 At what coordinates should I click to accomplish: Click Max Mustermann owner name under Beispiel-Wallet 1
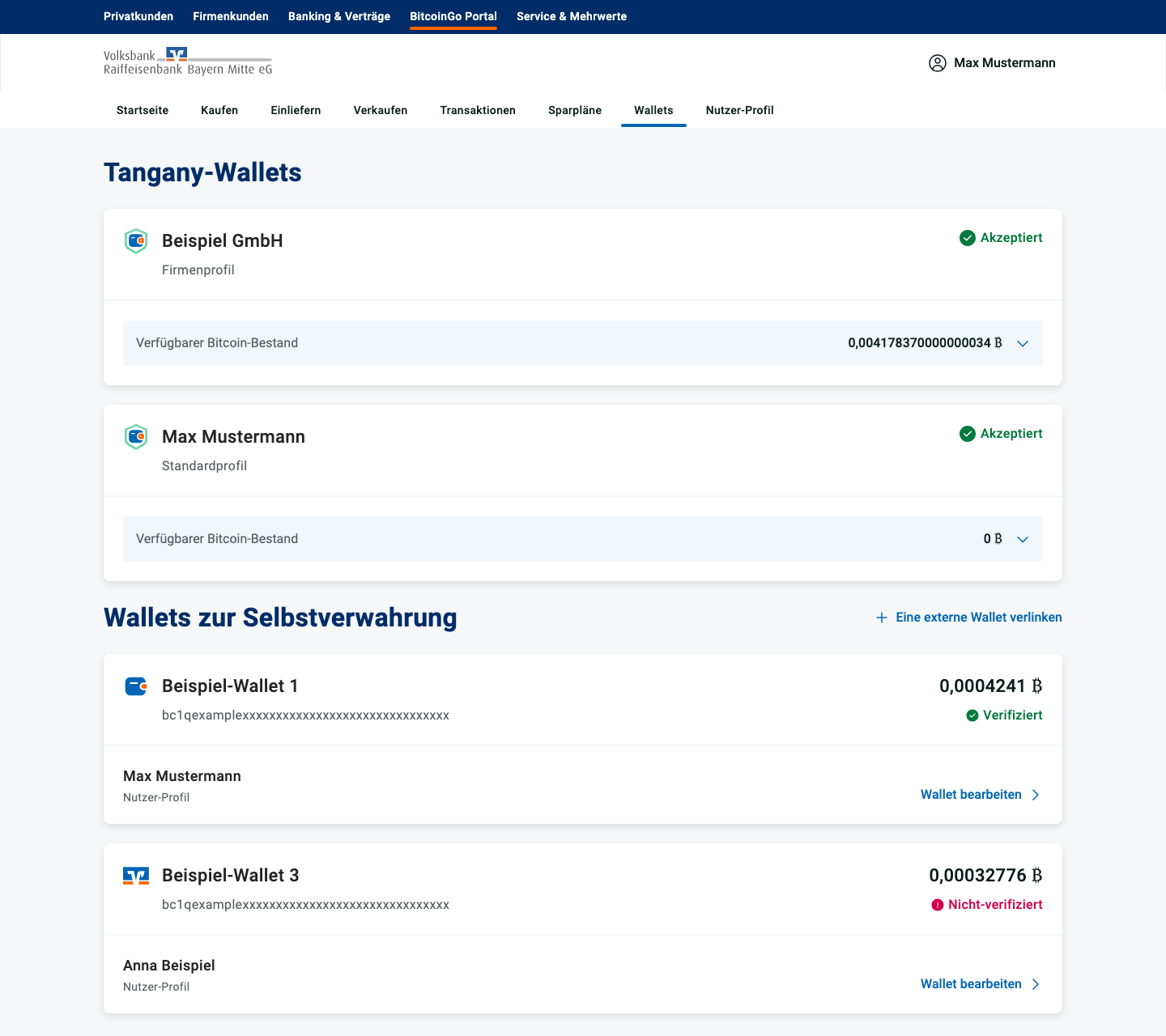182,776
